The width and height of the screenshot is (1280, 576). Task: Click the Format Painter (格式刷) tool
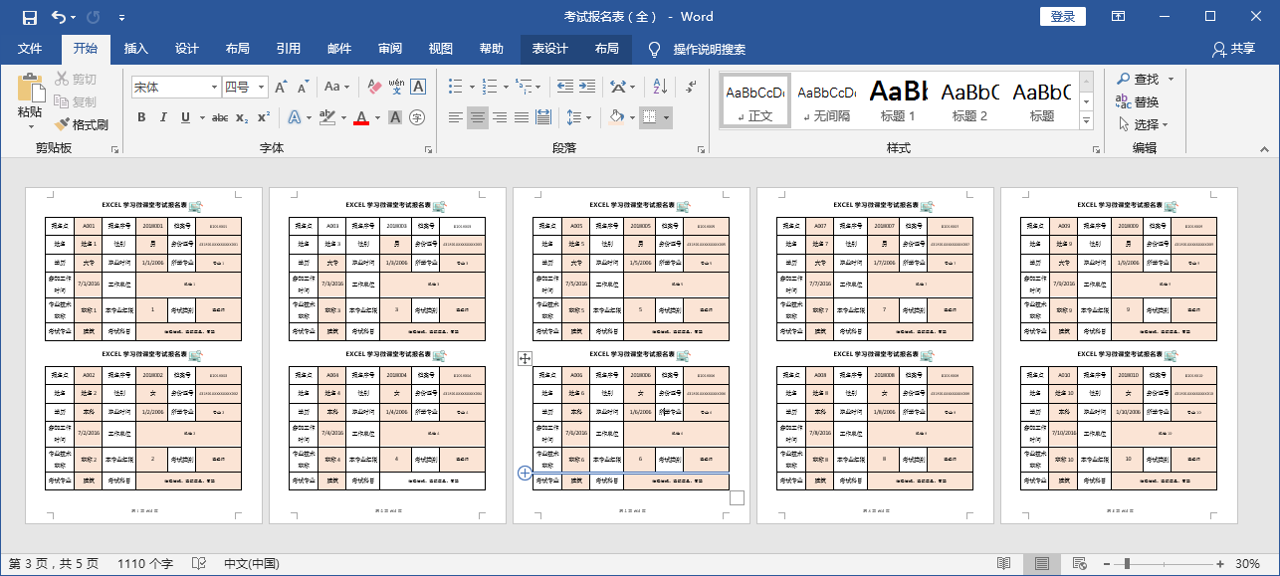(81, 125)
